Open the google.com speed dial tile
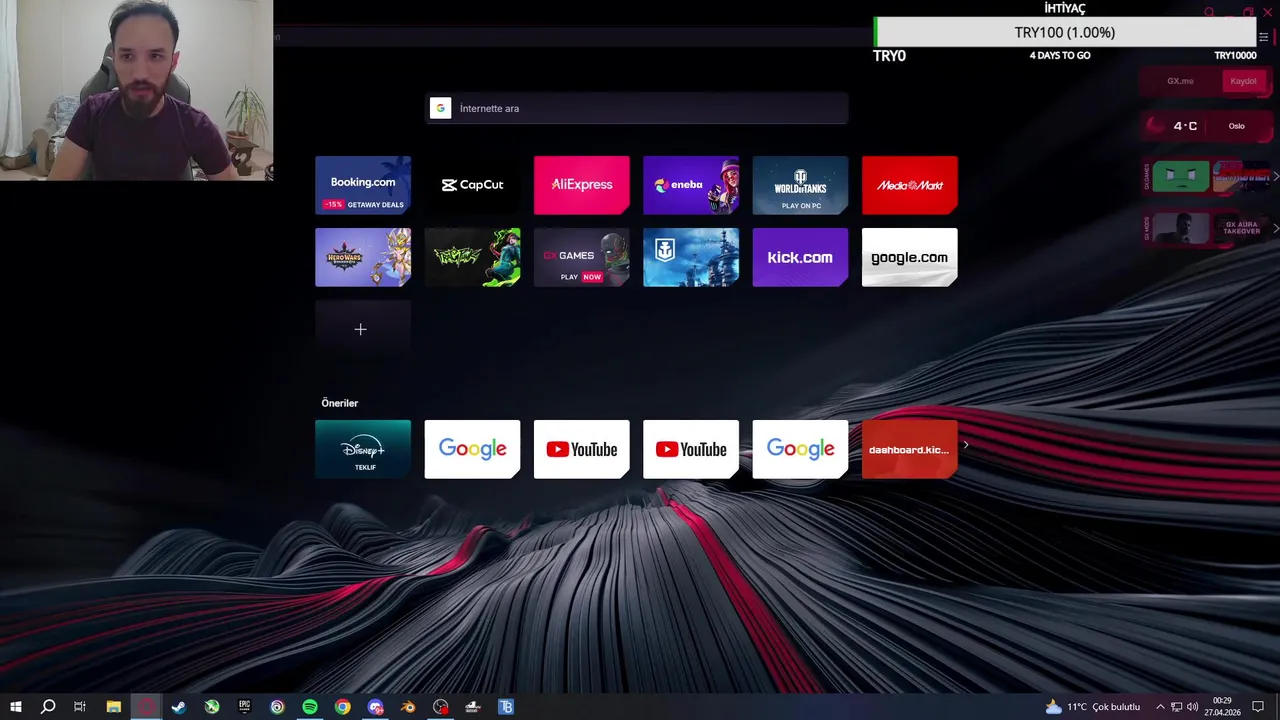This screenshot has width=1280, height=720. pos(910,257)
